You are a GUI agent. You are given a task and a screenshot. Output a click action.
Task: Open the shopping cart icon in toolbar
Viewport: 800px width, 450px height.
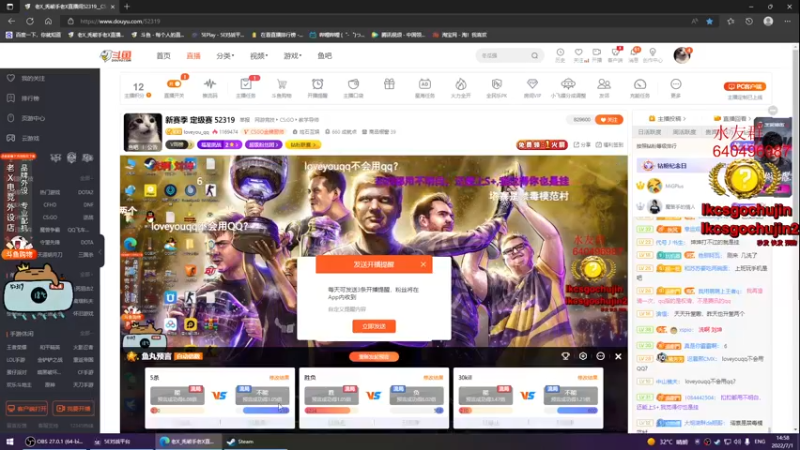[x=282, y=84]
